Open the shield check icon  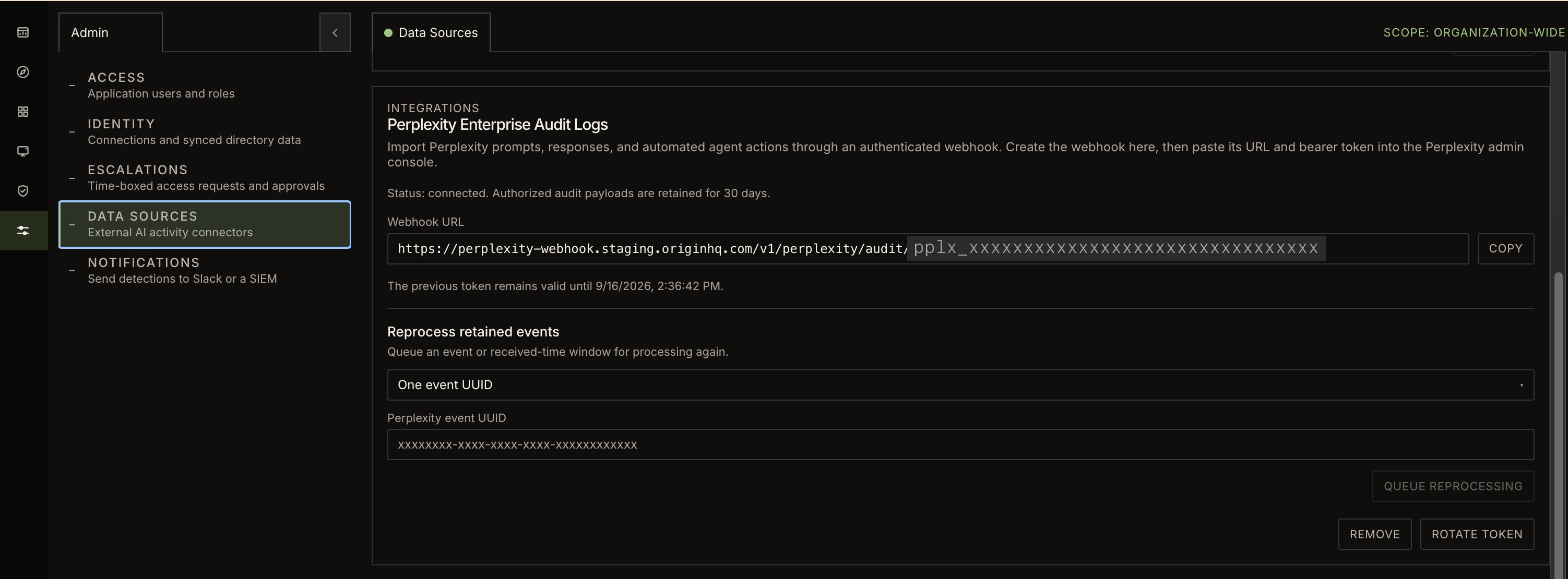(23, 191)
